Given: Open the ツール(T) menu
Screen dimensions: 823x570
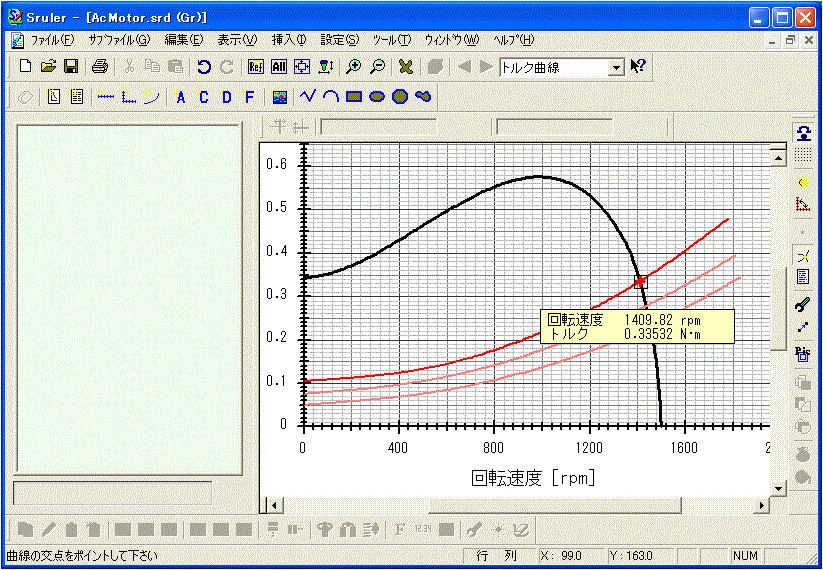Looking at the screenshot, I should 392,40.
